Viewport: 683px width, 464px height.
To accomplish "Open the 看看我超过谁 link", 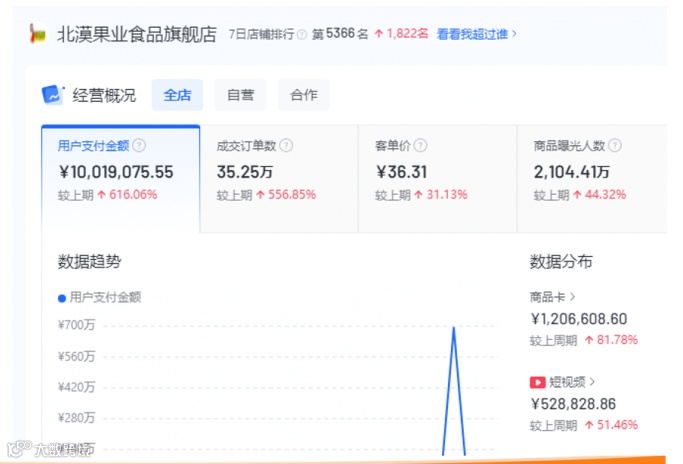I will tap(477, 34).
